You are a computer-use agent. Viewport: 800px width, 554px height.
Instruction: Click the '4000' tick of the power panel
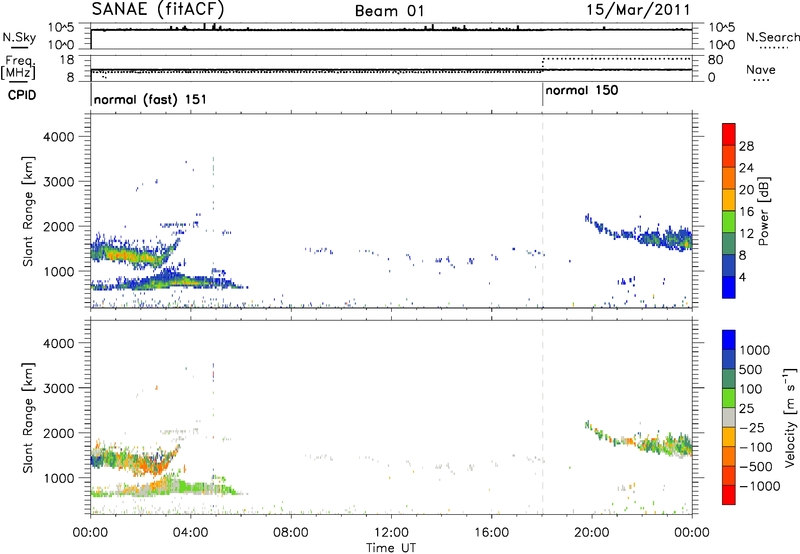[58, 137]
